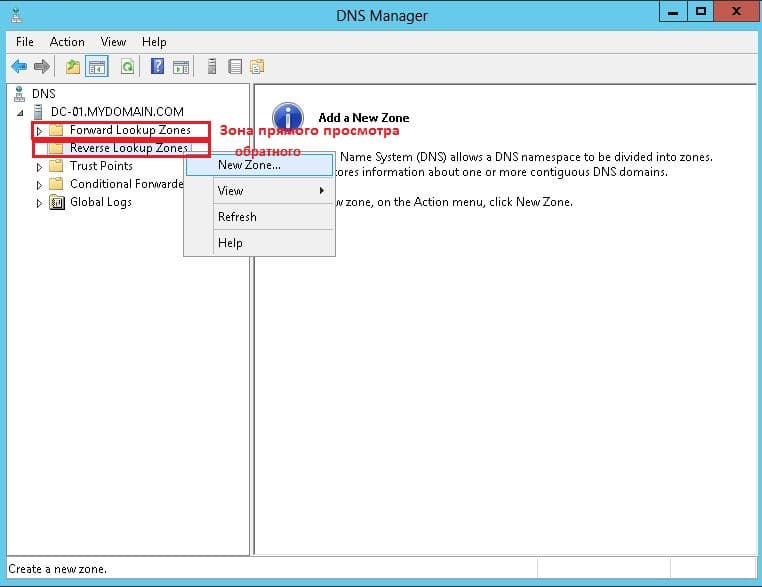Click the DNS Manager title bar app icon

point(17,16)
